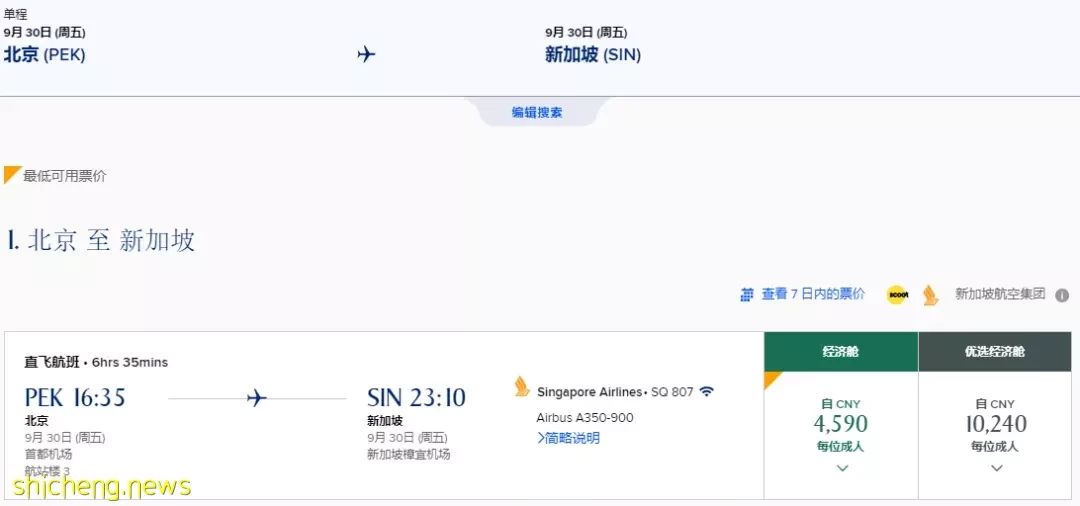Open the info icon beside 新加坡航空集团
1080x506 pixels.
coord(1062,295)
